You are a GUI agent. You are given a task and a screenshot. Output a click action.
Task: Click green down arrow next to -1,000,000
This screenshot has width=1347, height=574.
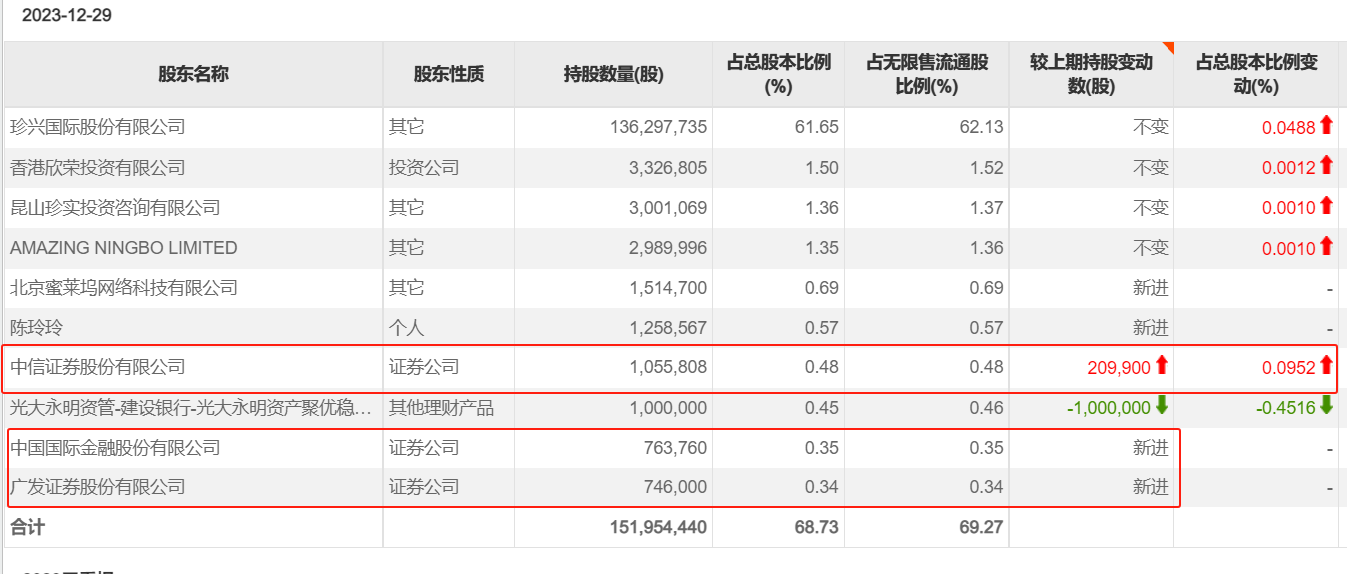1161,406
